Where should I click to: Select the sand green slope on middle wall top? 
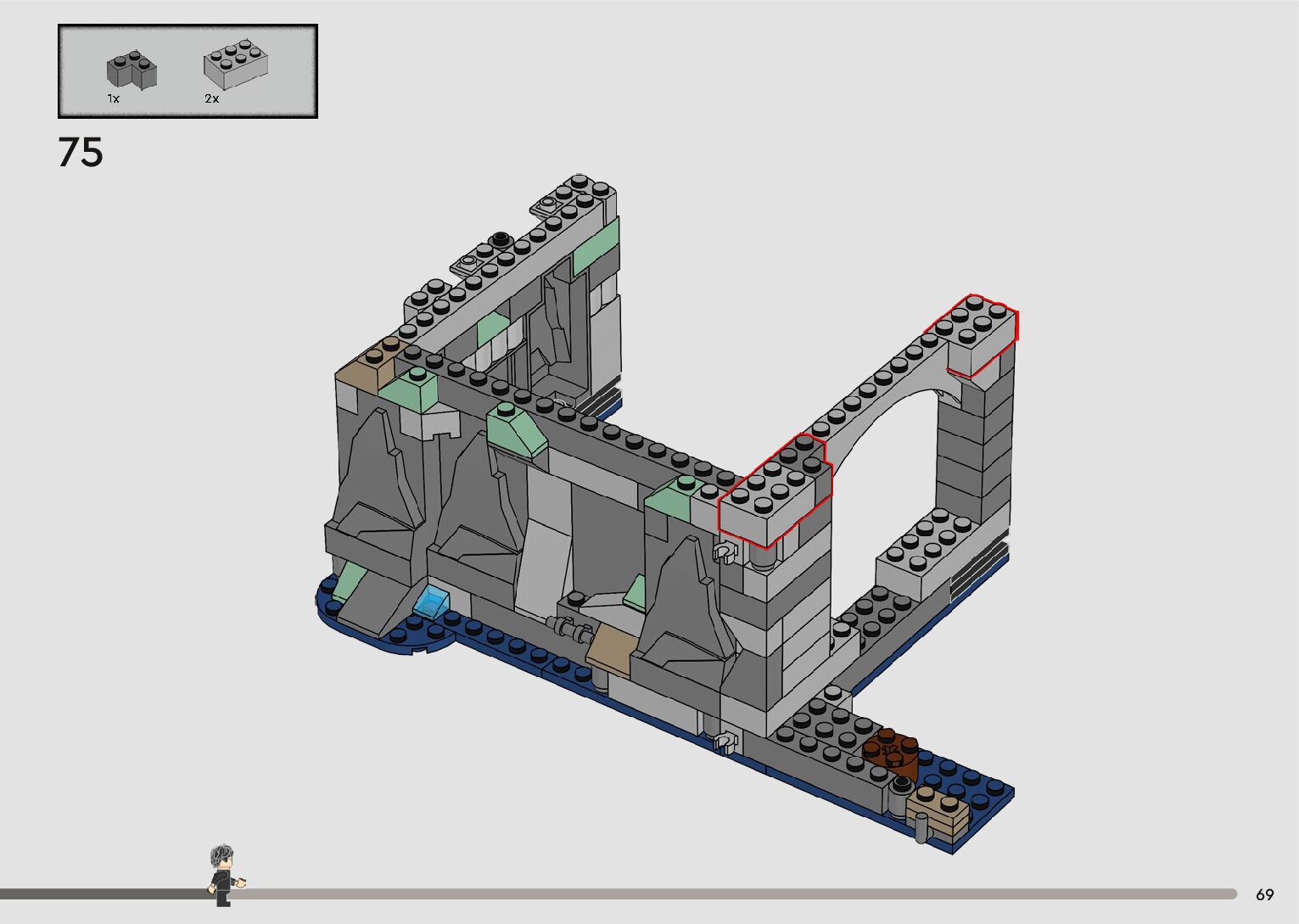(x=516, y=432)
